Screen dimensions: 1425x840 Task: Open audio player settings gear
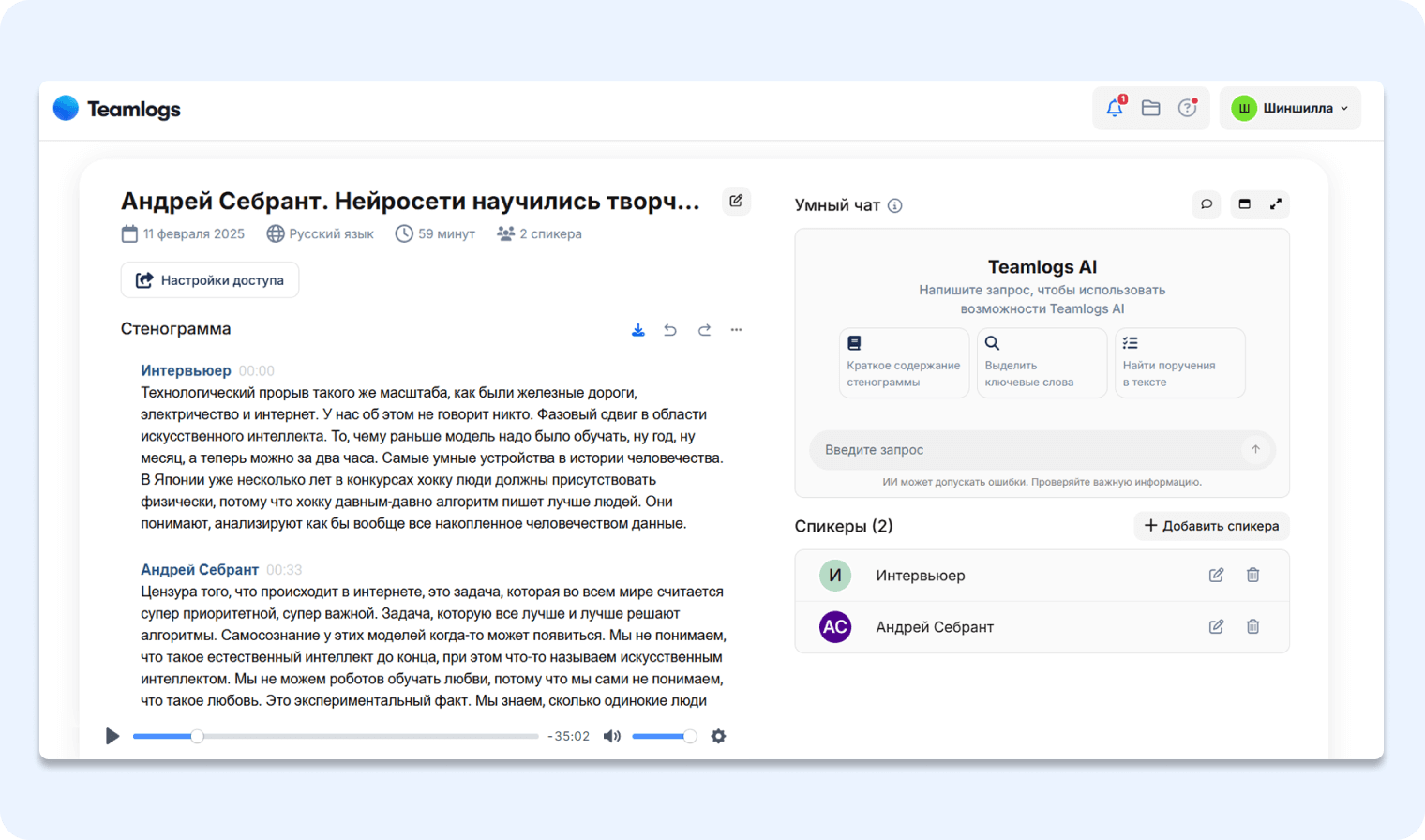[x=718, y=736]
